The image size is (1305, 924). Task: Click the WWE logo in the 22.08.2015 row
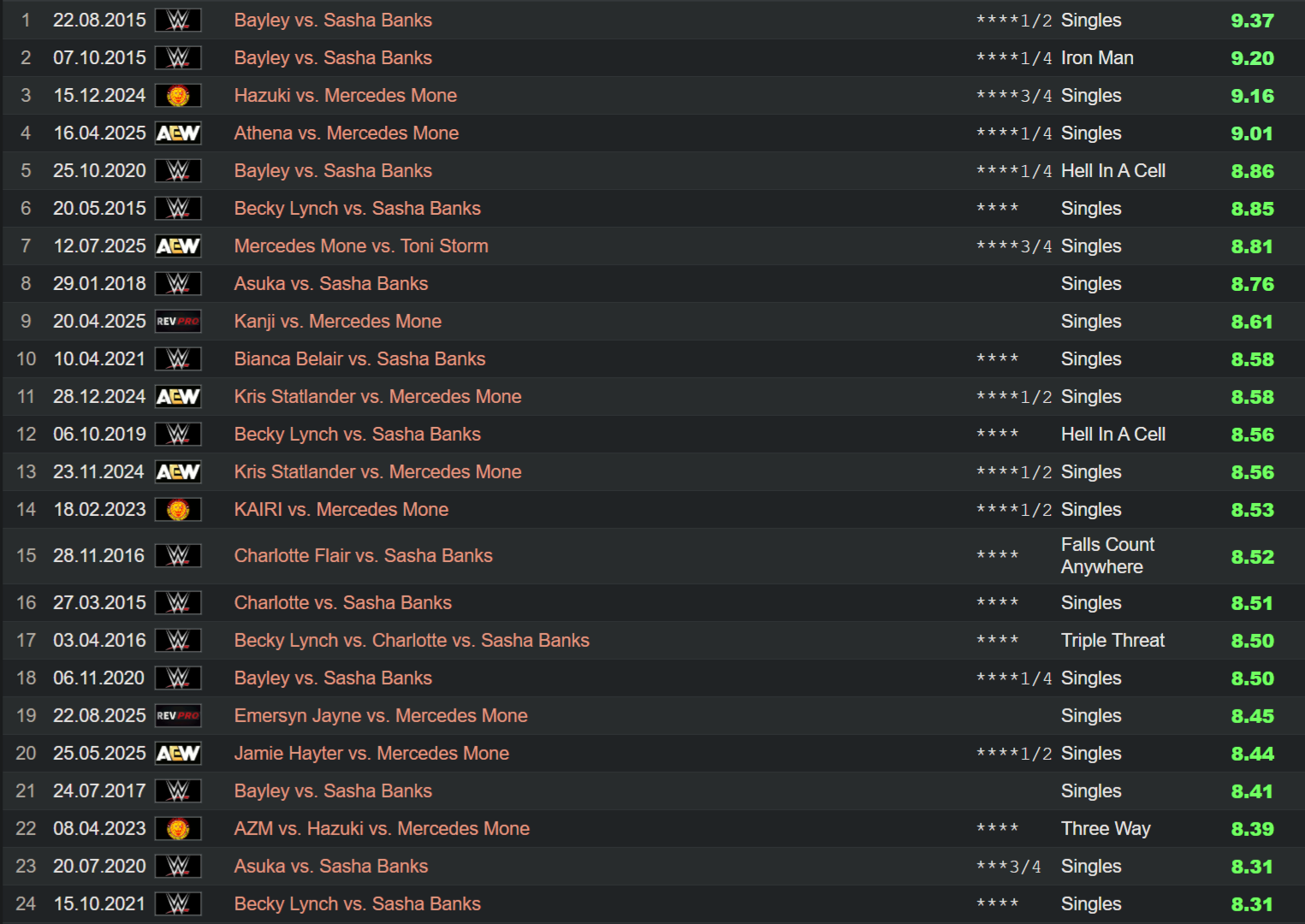click(x=178, y=21)
